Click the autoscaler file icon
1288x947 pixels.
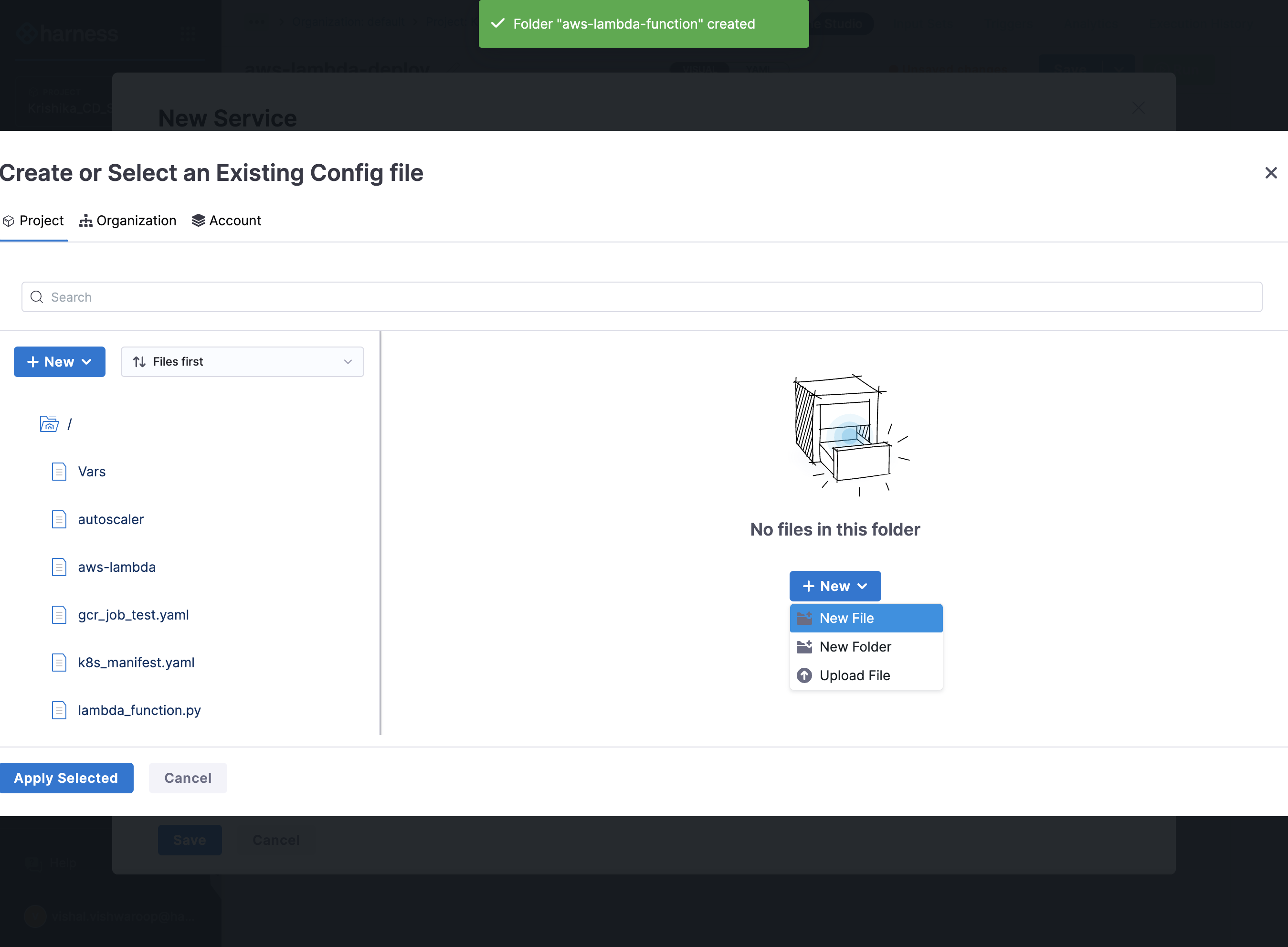pos(59,519)
